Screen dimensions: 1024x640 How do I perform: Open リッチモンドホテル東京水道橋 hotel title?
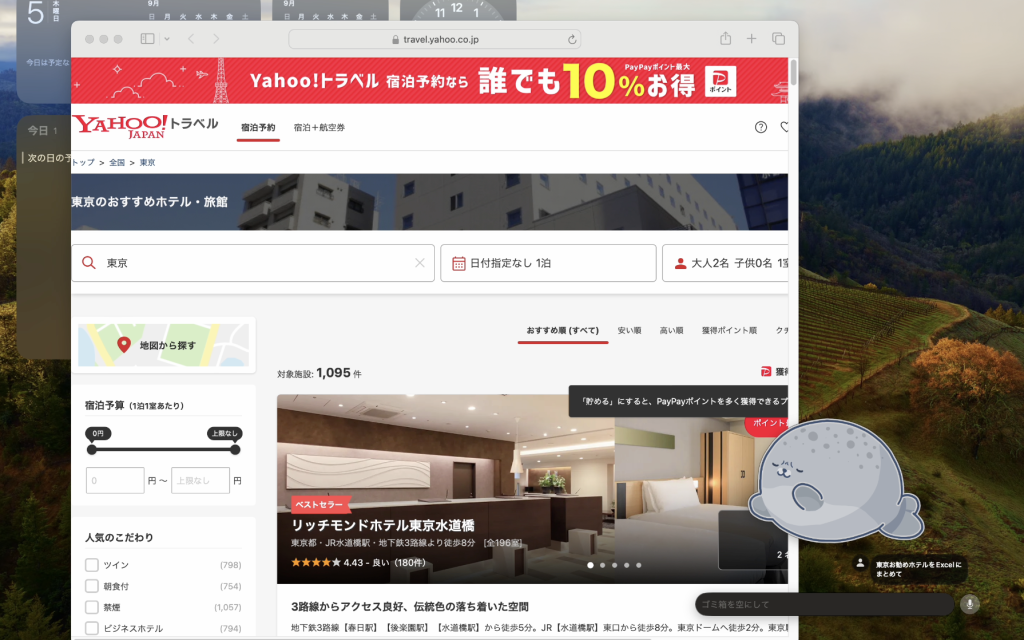pyautogui.click(x=383, y=526)
